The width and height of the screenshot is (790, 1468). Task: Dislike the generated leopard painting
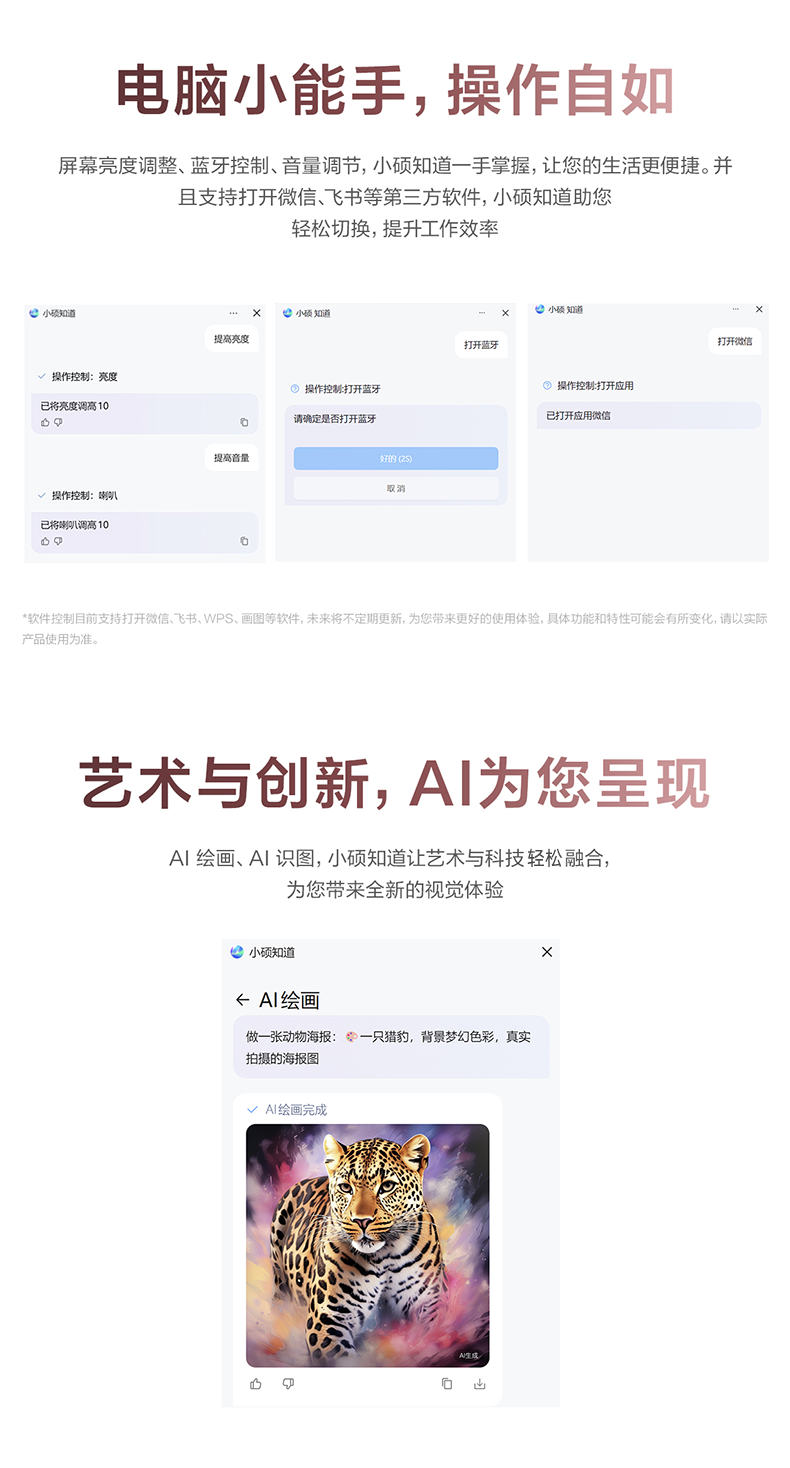coord(288,1383)
